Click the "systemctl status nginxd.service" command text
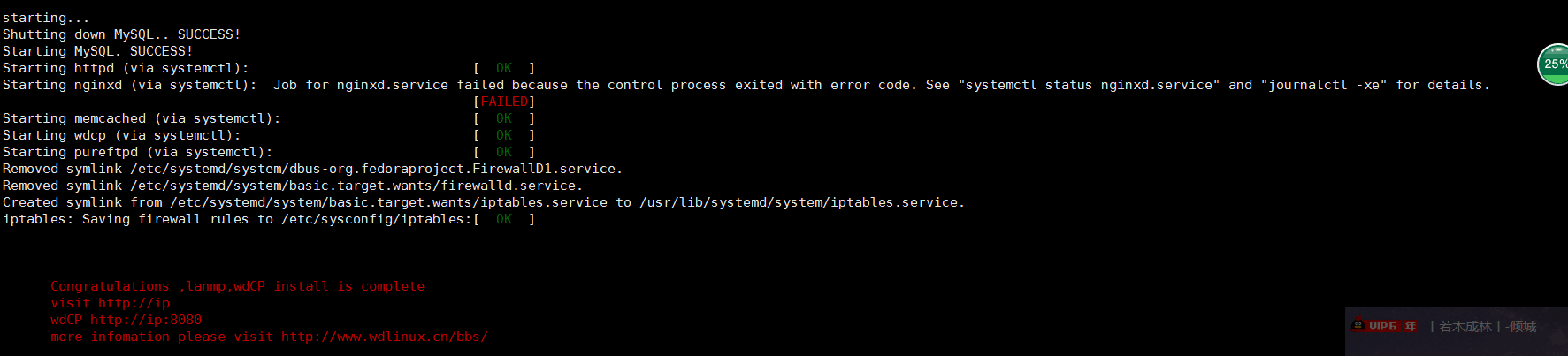Viewport: 1568px width, 356px height. coord(1090,85)
